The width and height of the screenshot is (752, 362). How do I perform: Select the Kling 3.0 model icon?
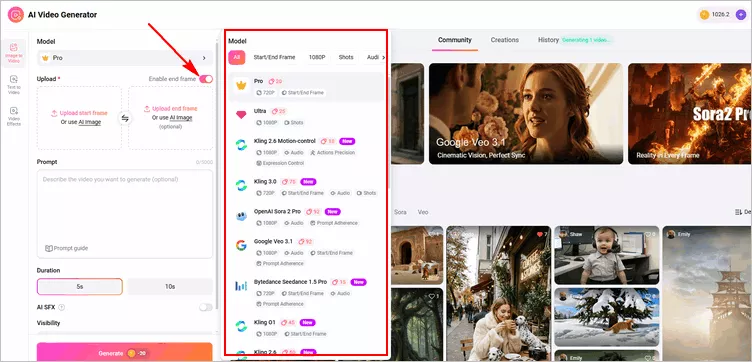point(241,186)
